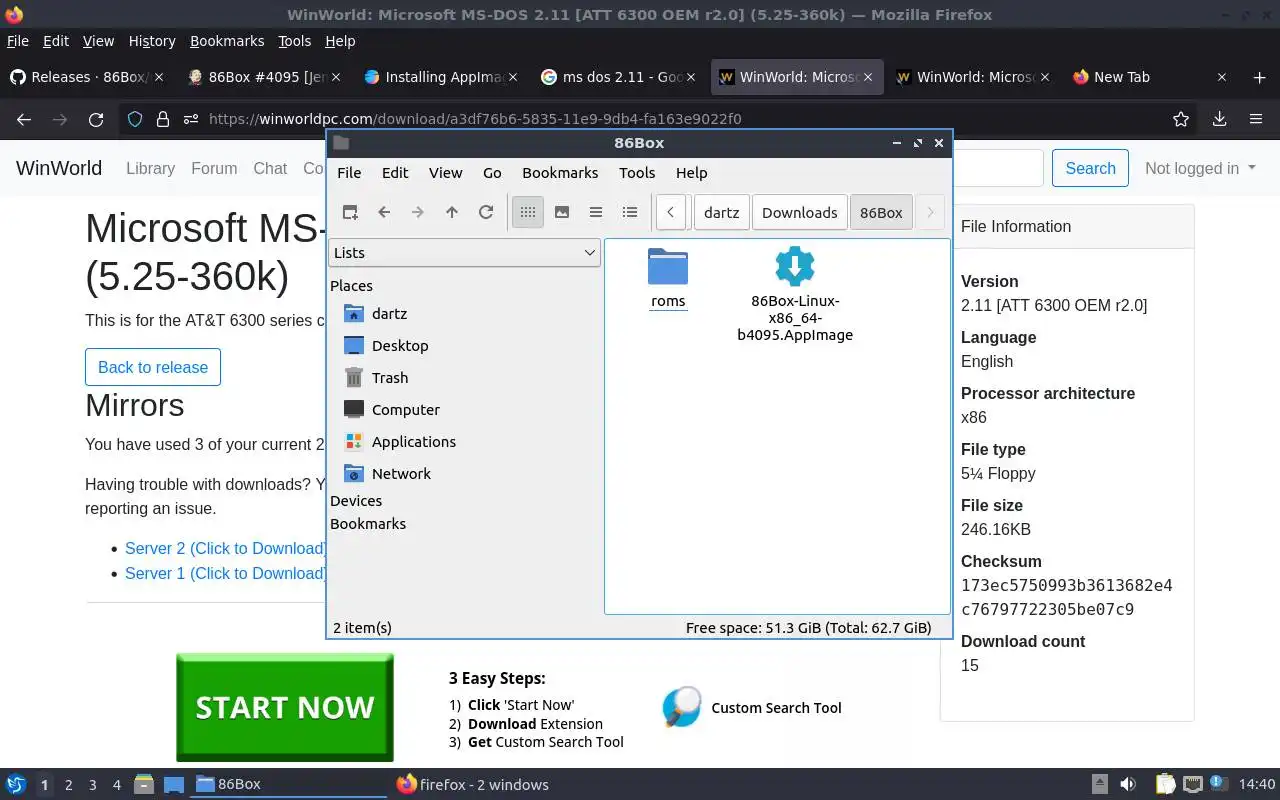Go to dartz in the path bar
The image size is (1280, 800).
tap(722, 212)
